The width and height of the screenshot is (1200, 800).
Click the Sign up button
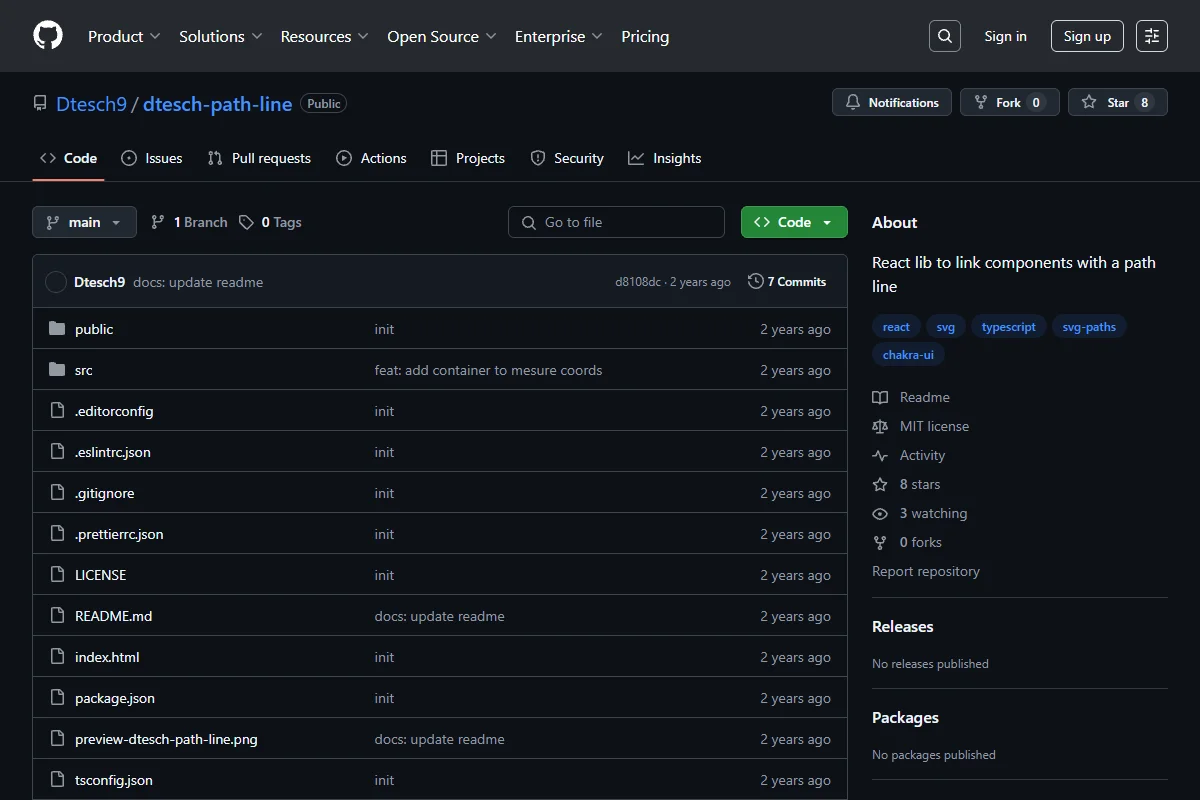click(x=1087, y=36)
